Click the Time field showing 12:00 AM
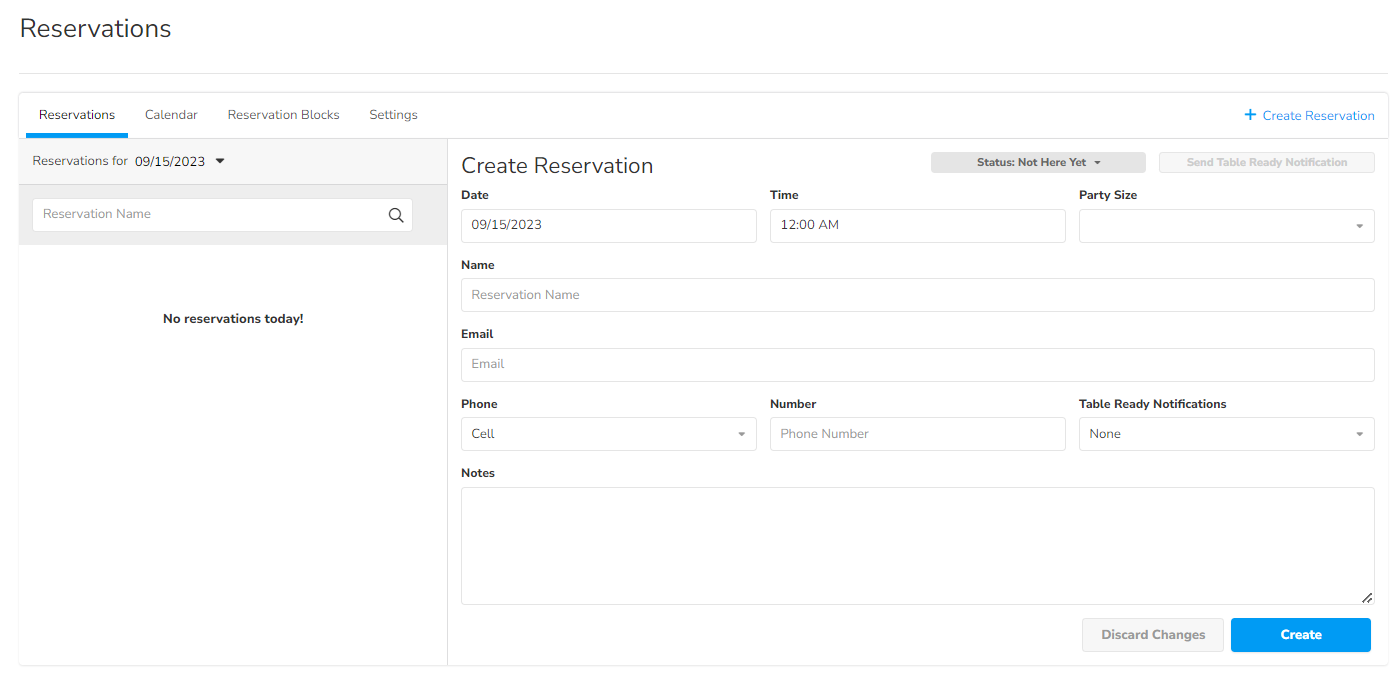This screenshot has height=679, width=1395. (917, 226)
